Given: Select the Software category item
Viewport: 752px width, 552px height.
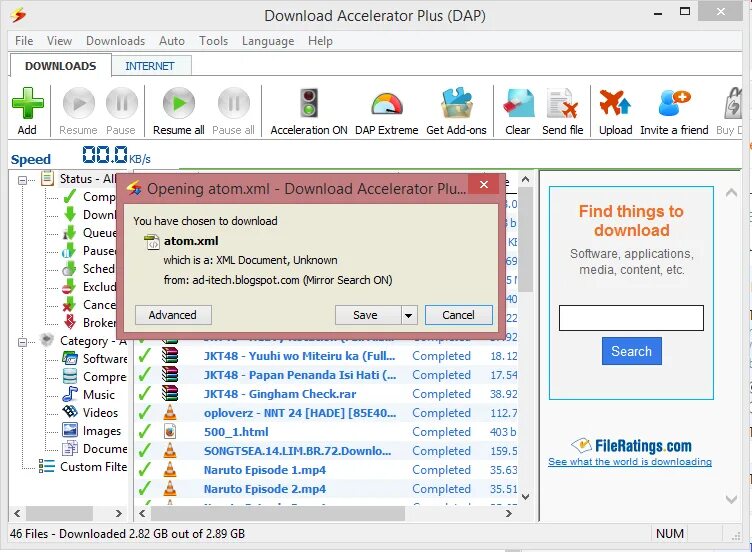Looking at the screenshot, I should (x=95, y=359).
